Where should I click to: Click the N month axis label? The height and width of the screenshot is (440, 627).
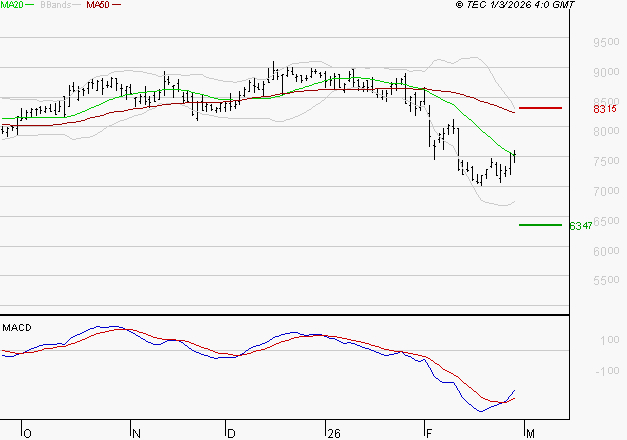[x=136, y=434]
